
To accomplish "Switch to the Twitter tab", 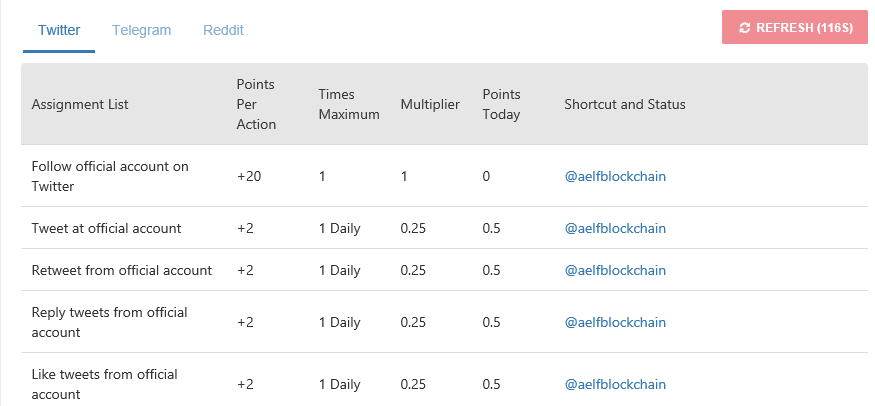I will pos(59,30).
